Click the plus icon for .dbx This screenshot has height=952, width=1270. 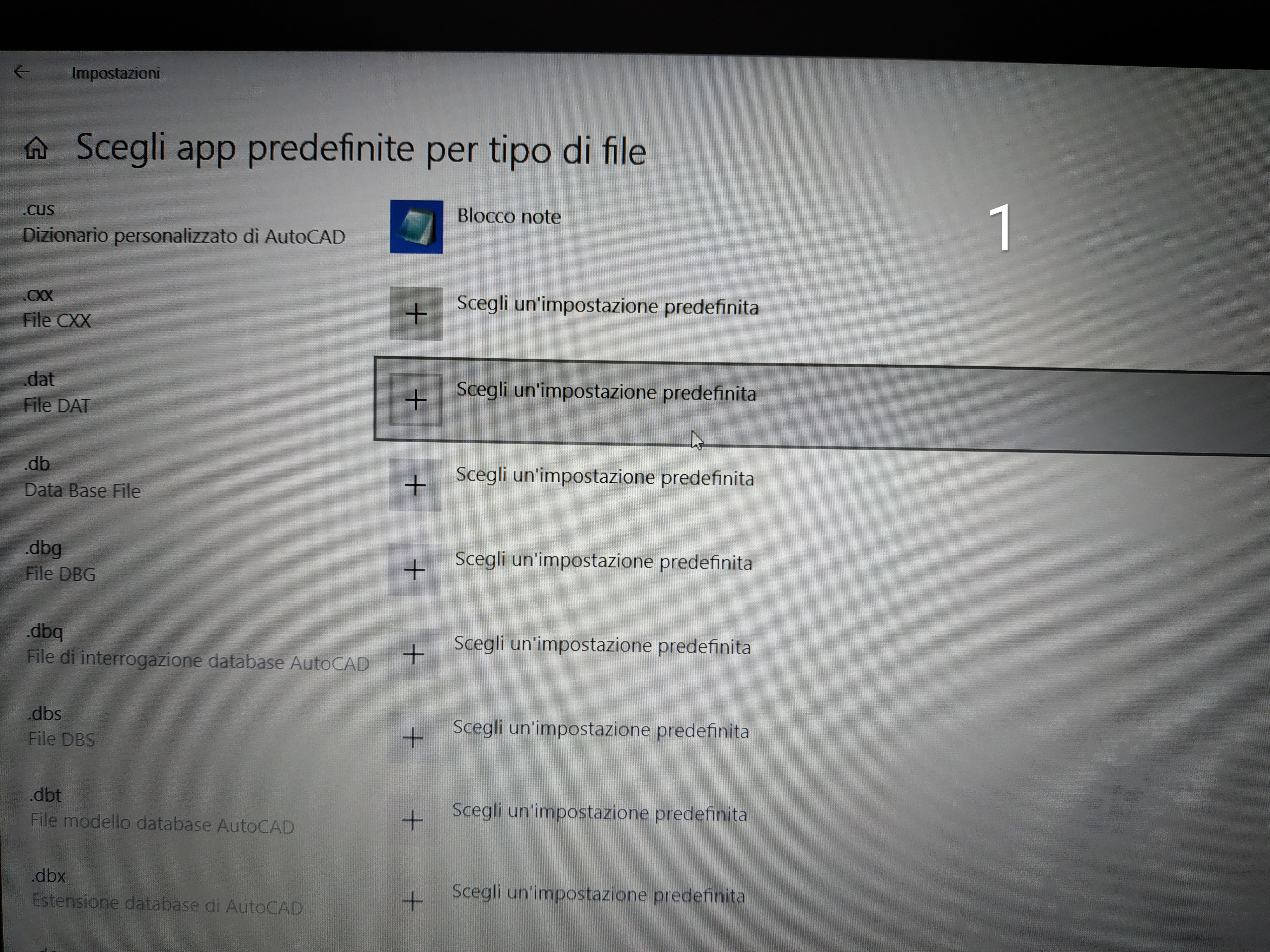(x=412, y=901)
